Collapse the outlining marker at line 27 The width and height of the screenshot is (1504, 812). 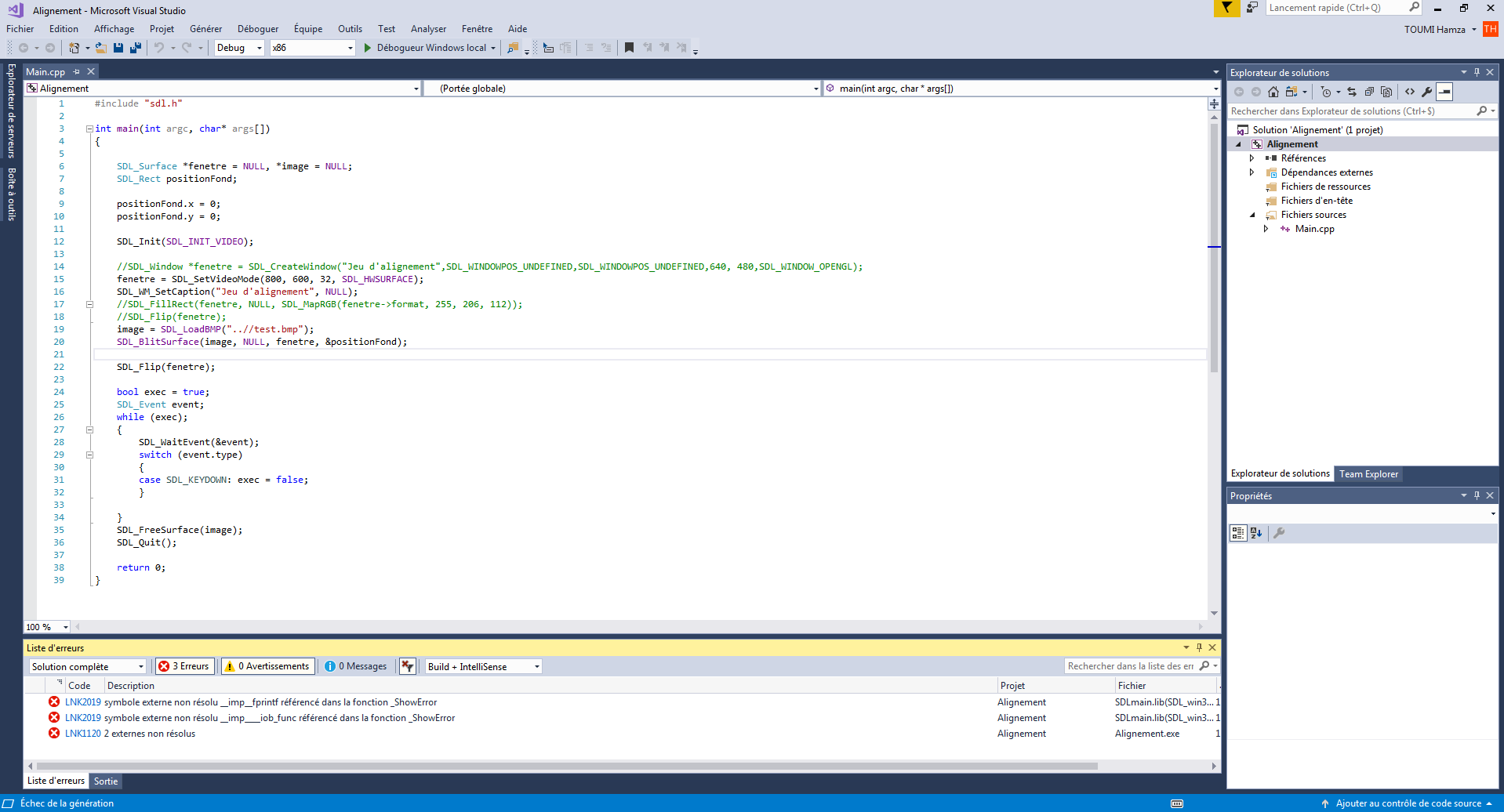(89, 430)
